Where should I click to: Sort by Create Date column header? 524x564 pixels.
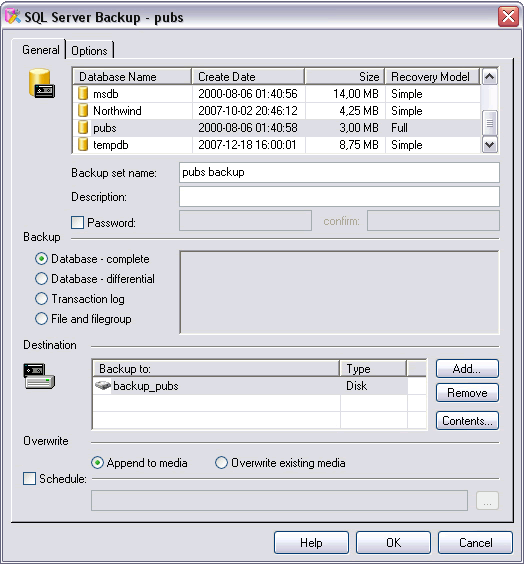coord(248,77)
